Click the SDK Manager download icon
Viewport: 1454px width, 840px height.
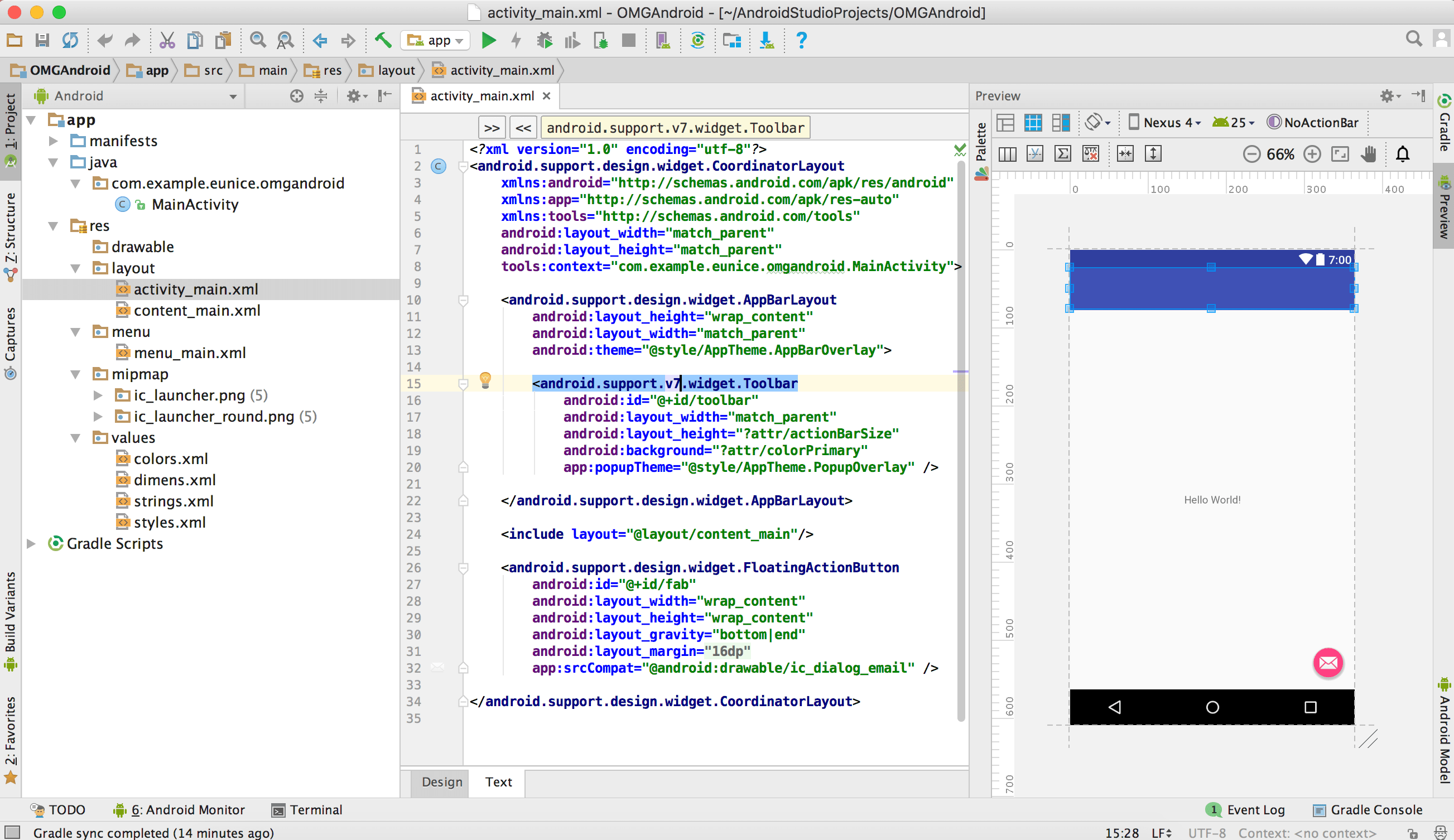pos(766,40)
